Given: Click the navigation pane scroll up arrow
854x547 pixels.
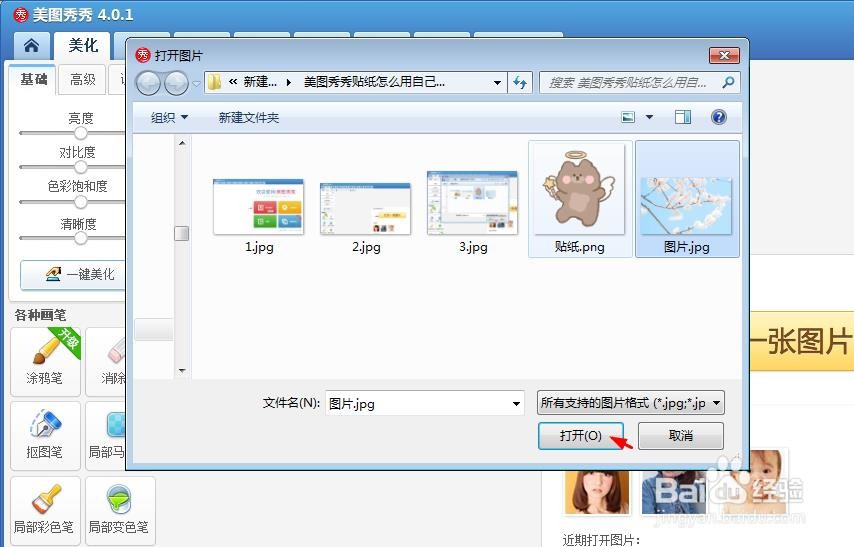Looking at the screenshot, I should (182, 143).
